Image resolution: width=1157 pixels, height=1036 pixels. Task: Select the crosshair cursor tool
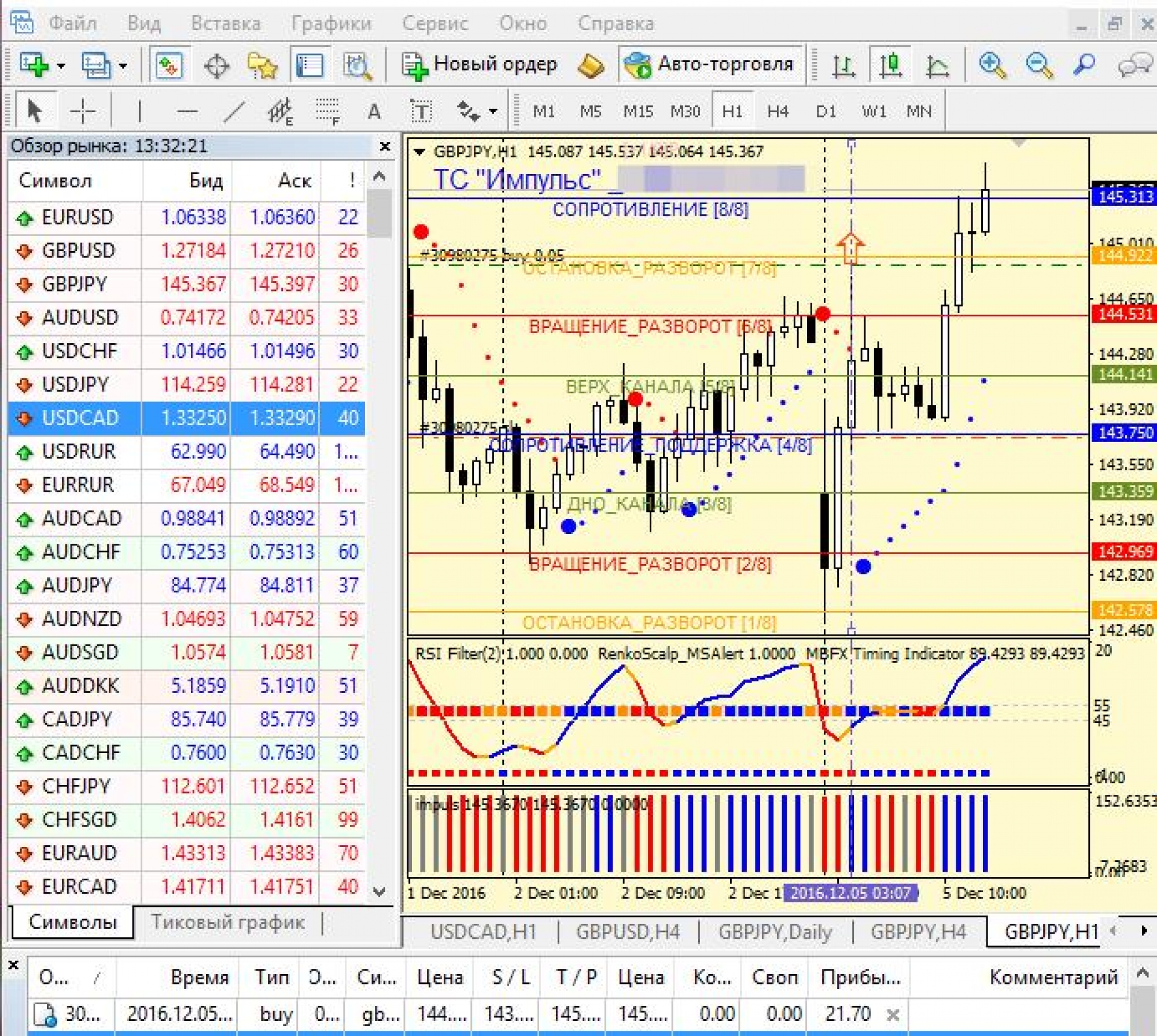pyautogui.click(x=82, y=110)
